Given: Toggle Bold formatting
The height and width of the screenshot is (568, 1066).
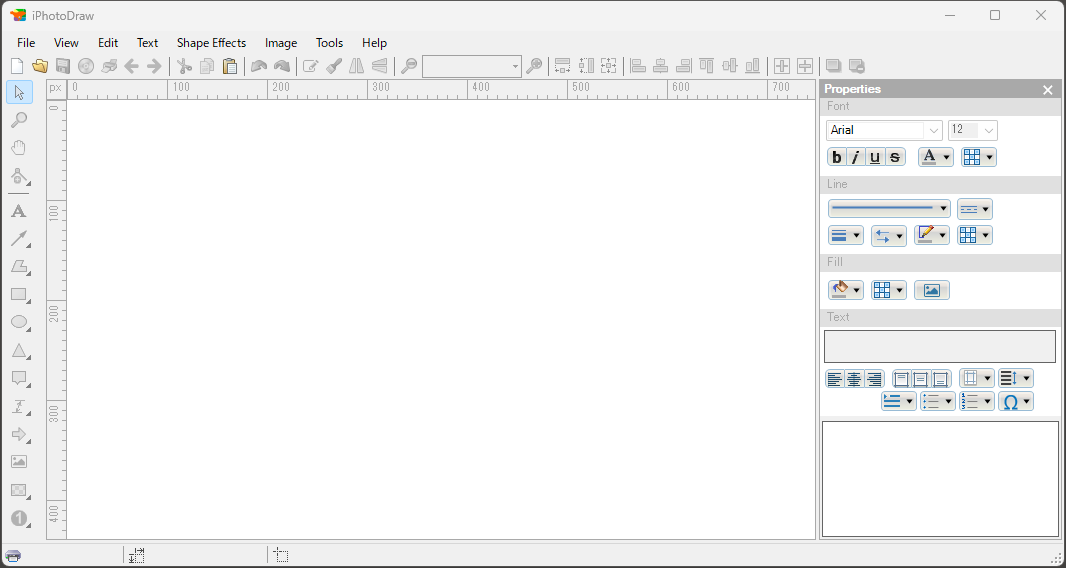Looking at the screenshot, I should click(836, 157).
